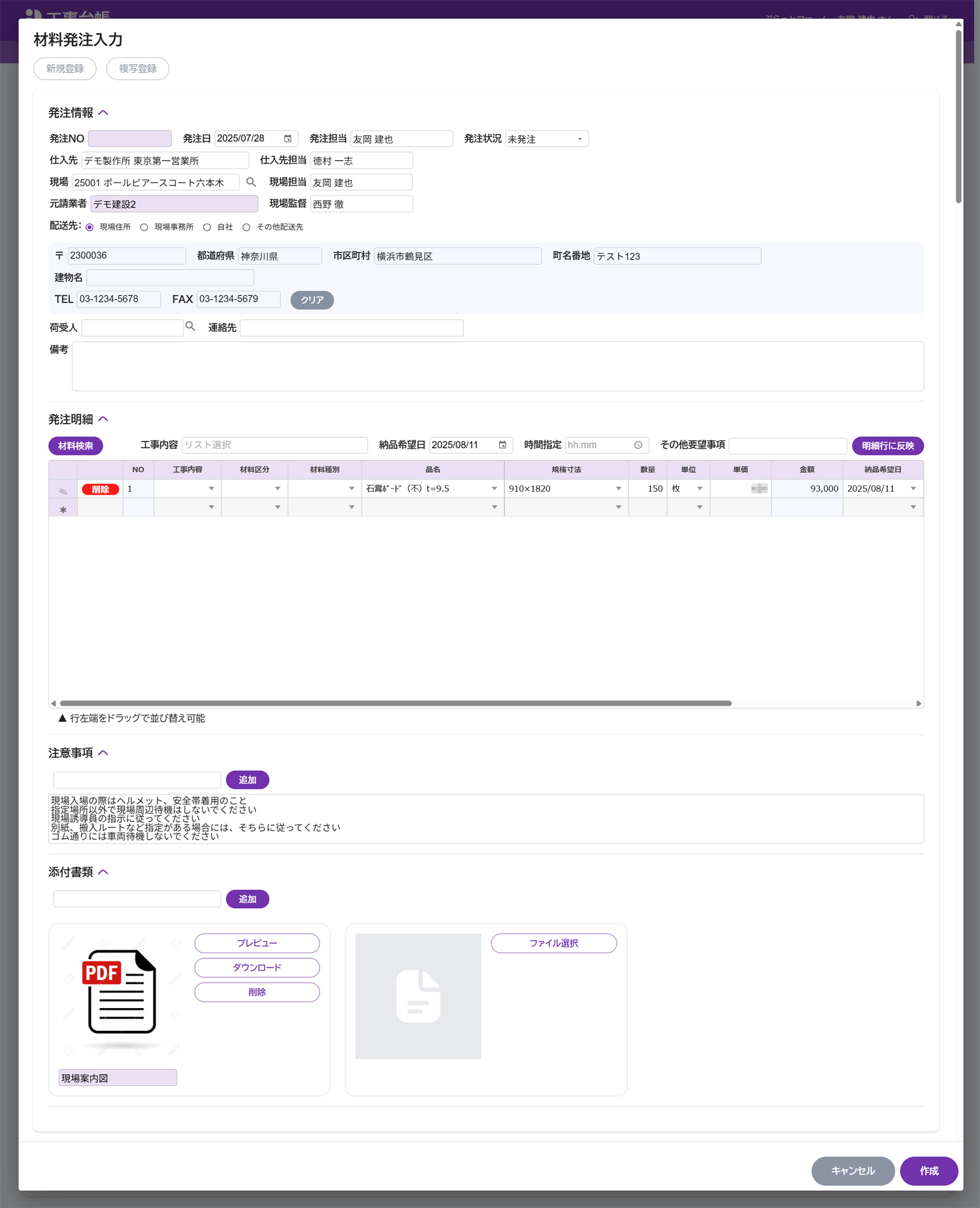Click the 複写登録 button
Viewport: 980px width, 1208px height.
click(x=137, y=69)
